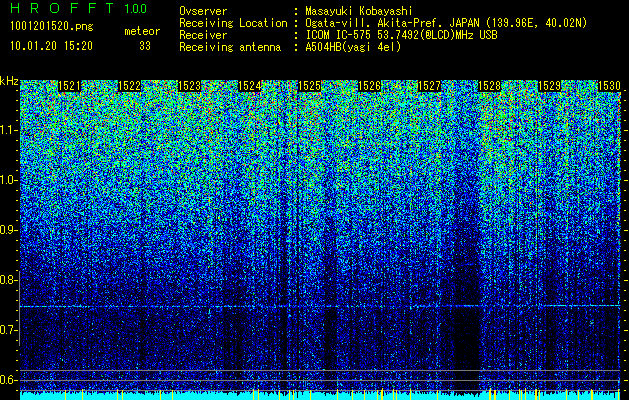The width and height of the screenshot is (629, 400).
Task: Click the 0.6 frequency axis label
Action: (x=8, y=380)
